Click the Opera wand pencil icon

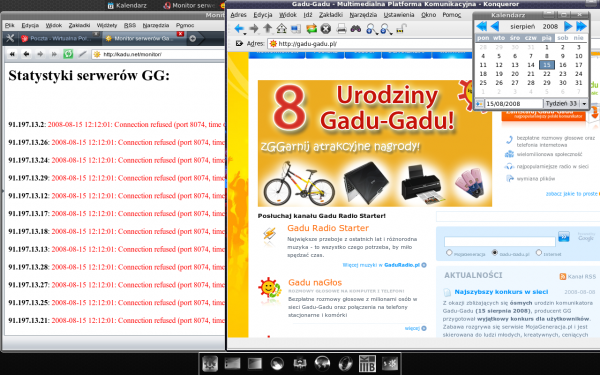82,54
